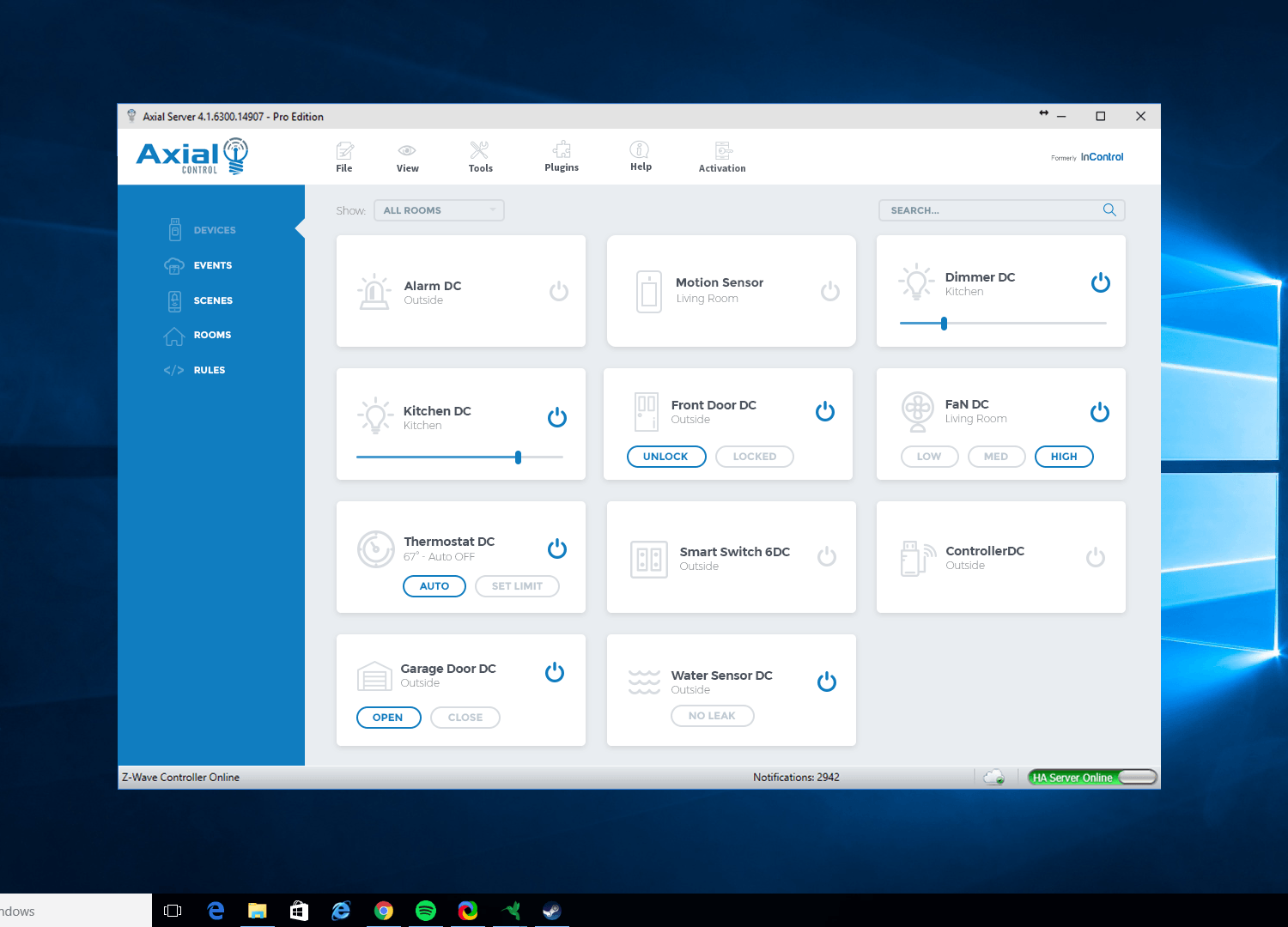Viewport: 1288px width, 927px height.
Task: Click the magnifier icon in the search box
Action: tap(1109, 210)
